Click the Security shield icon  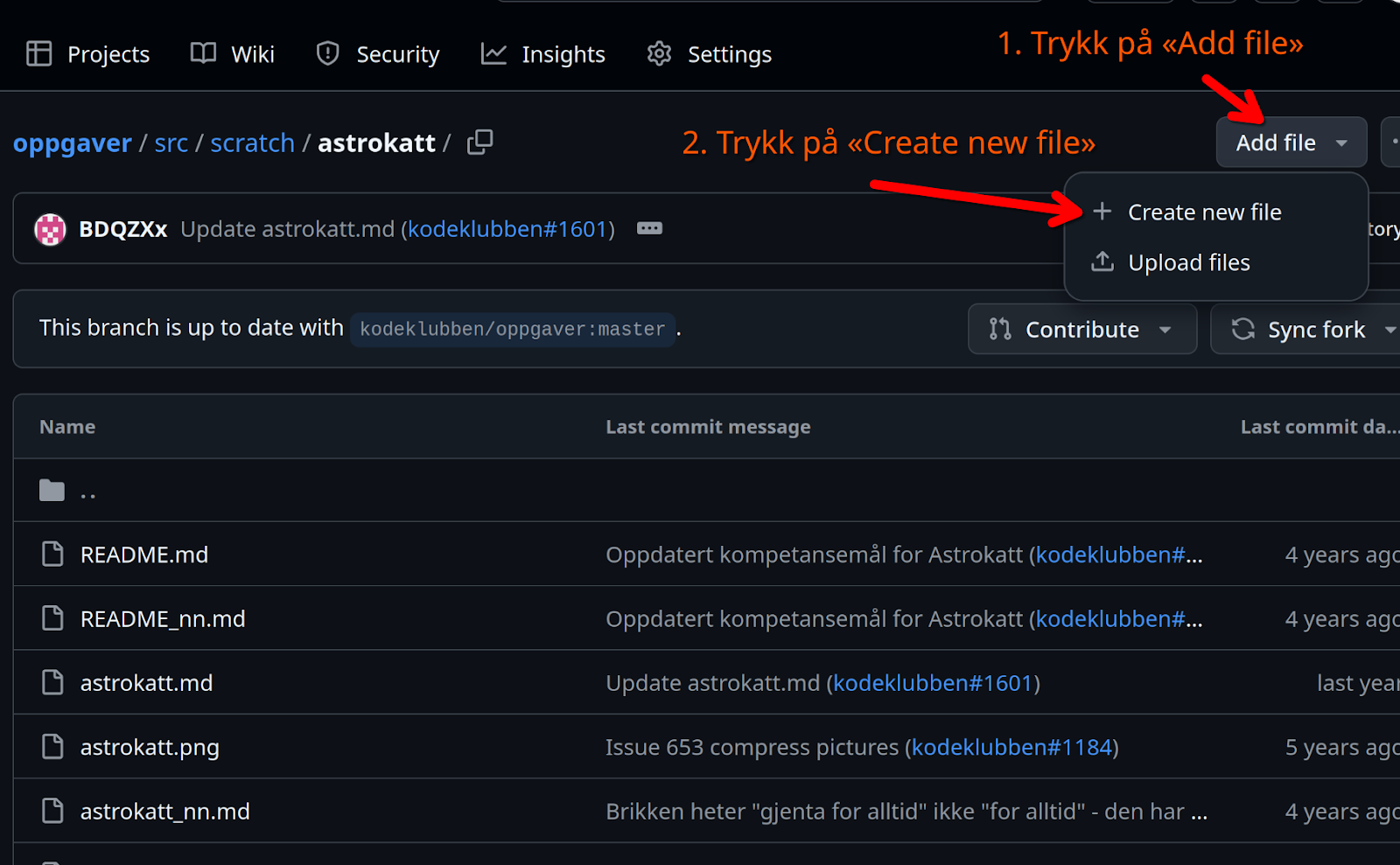pyautogui.click(x=327, y=54)
